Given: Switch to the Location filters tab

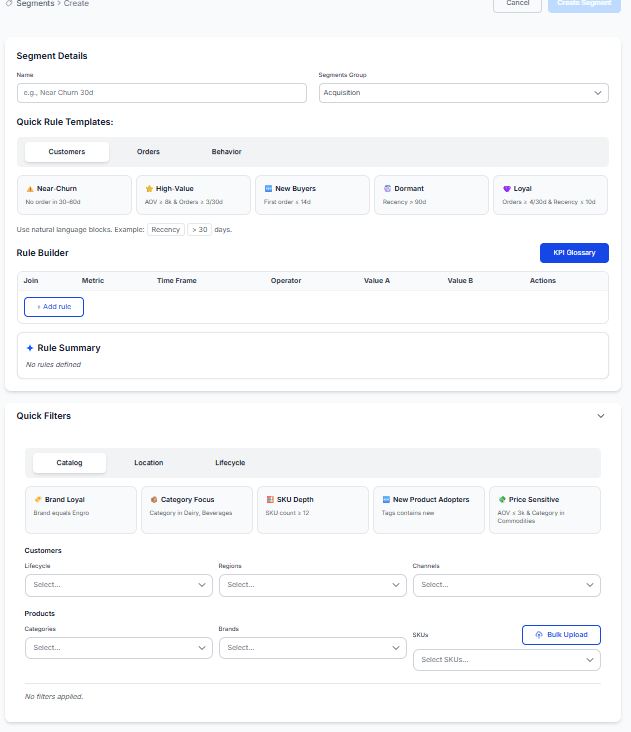Looking at the screenshot, I should (x=148, y=463).
